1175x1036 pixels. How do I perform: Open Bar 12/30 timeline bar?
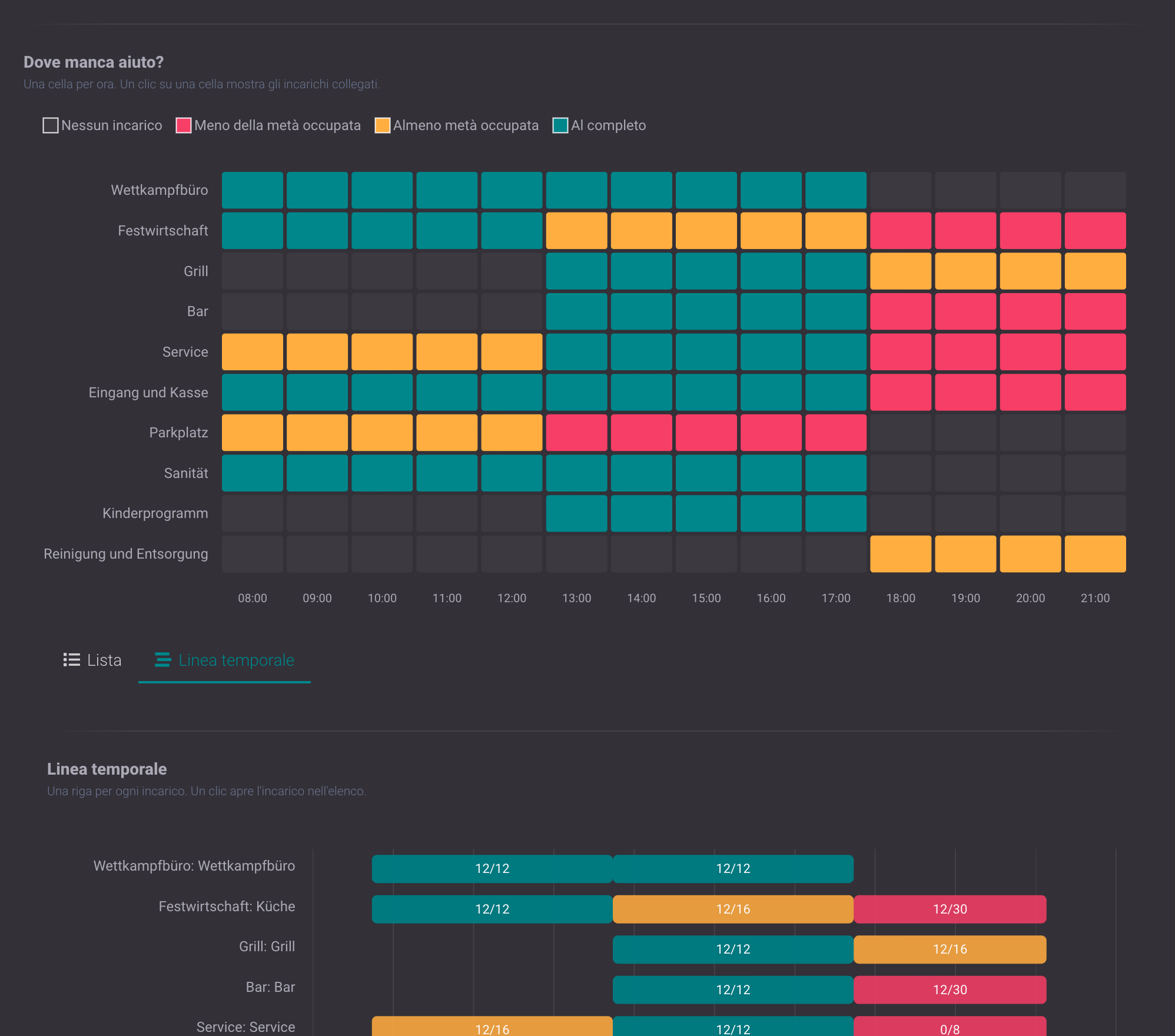coord(950,989)
